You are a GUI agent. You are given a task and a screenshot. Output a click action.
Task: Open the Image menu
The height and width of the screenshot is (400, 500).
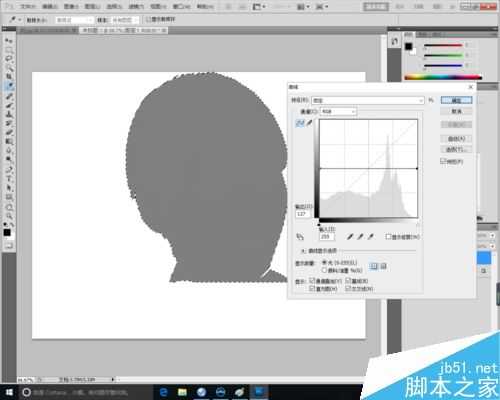[x=71, y=7]
